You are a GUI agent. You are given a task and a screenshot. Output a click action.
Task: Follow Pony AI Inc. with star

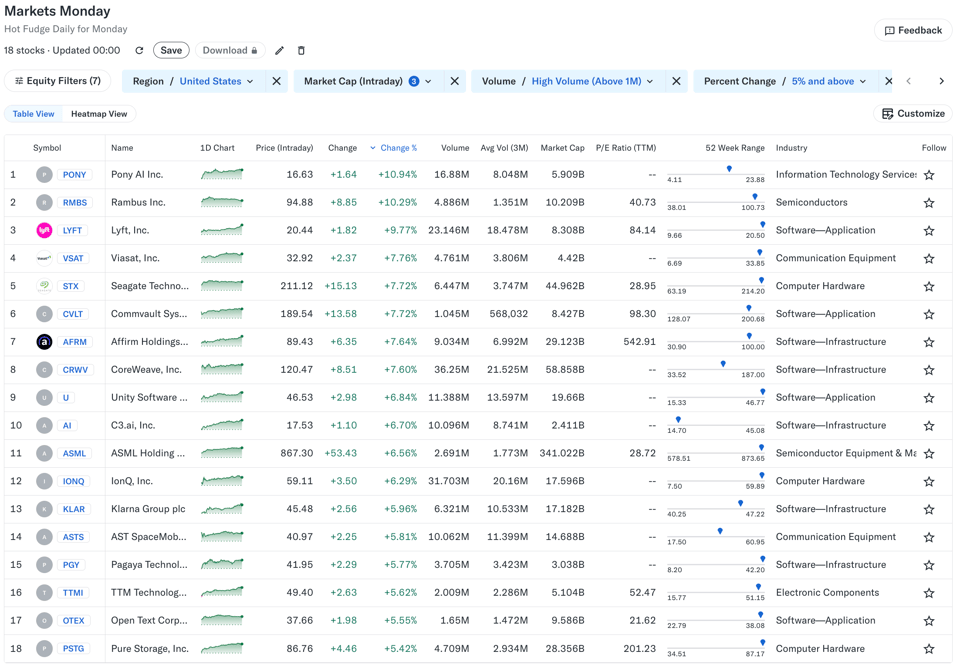point(929,175)
